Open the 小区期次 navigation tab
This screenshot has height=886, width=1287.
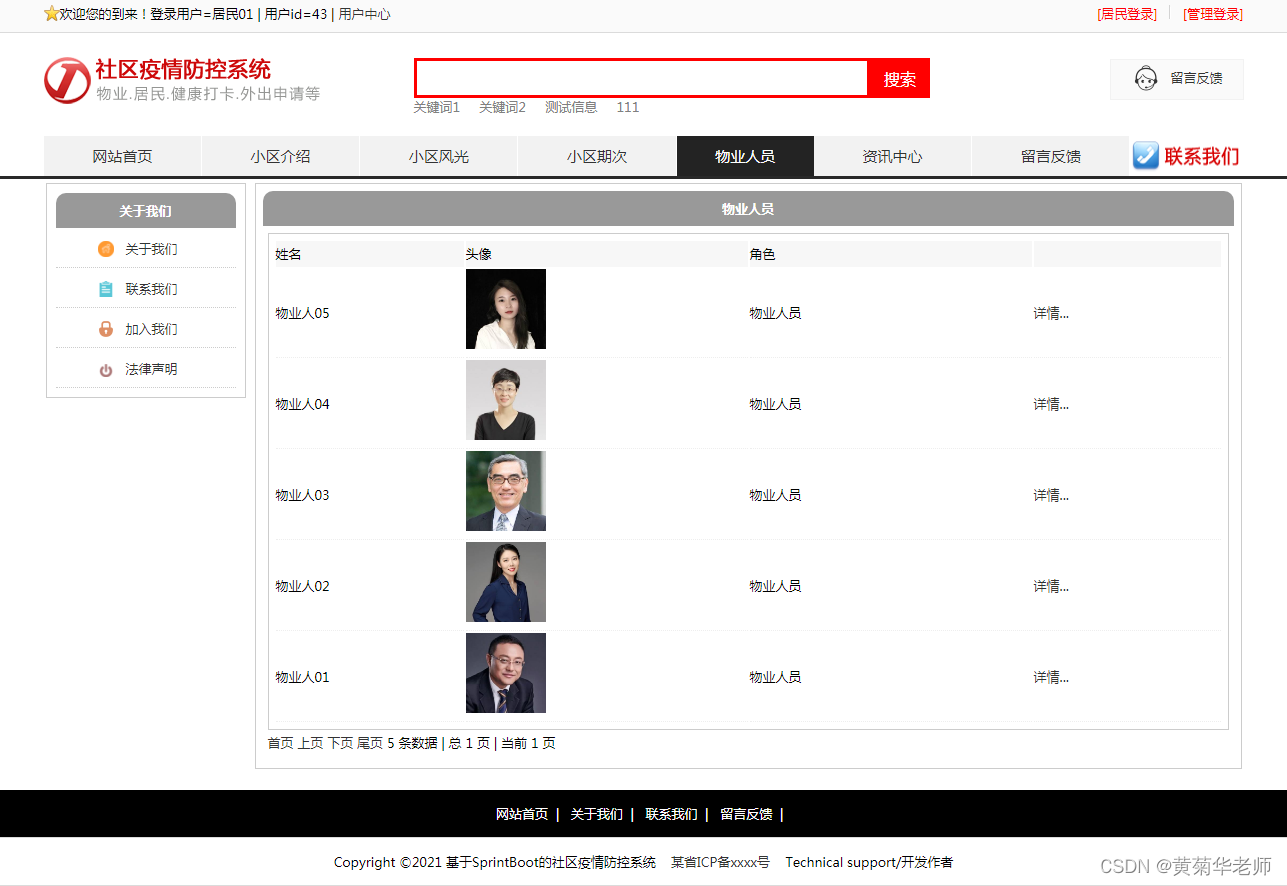[596, 156]
